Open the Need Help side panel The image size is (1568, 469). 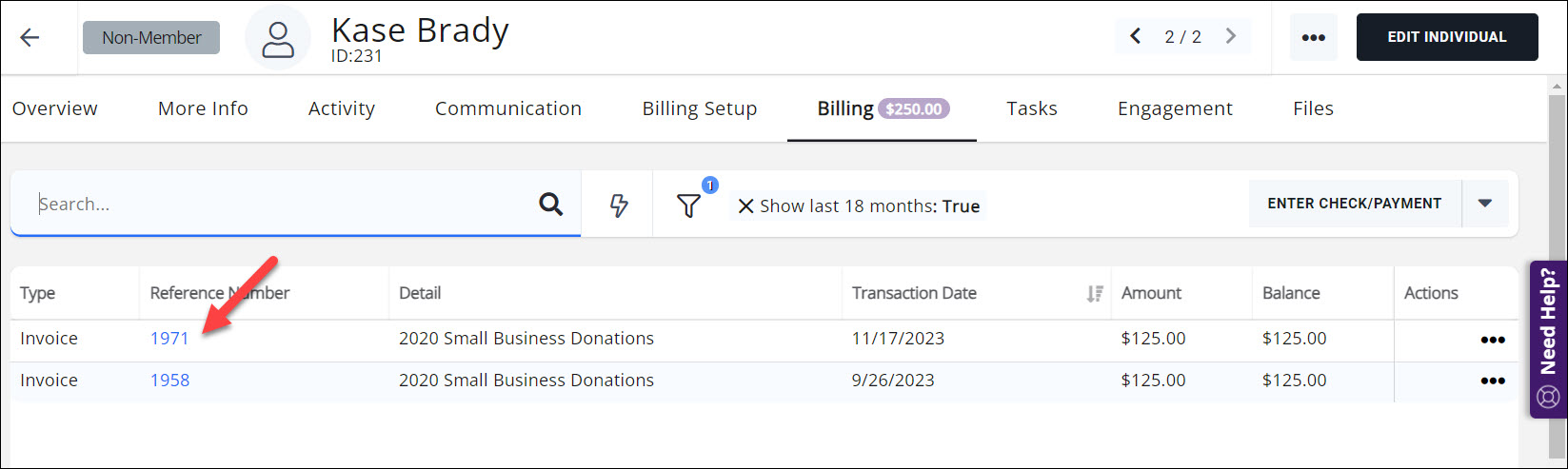click(x=1548, y=340)
